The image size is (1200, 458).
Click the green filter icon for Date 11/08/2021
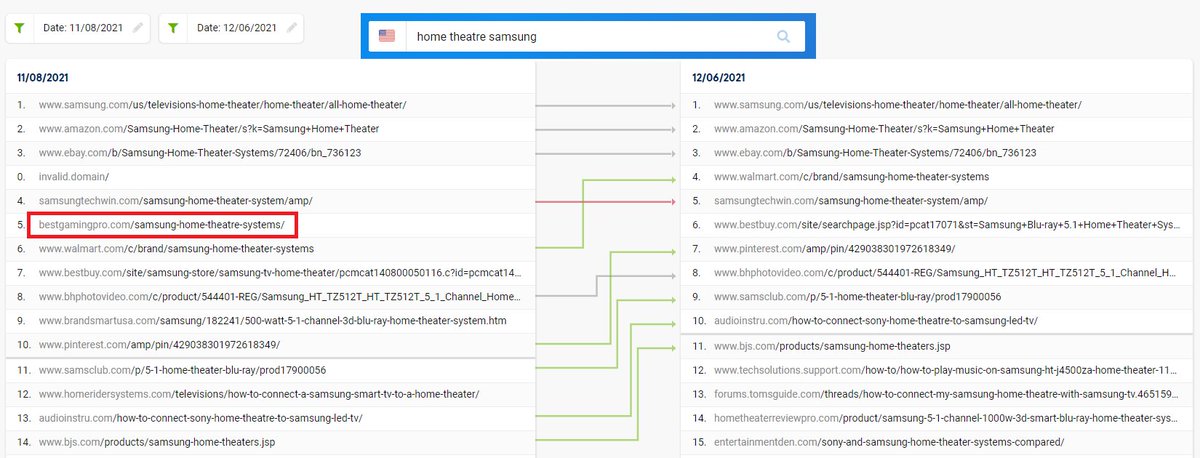[x=20, y=28]
